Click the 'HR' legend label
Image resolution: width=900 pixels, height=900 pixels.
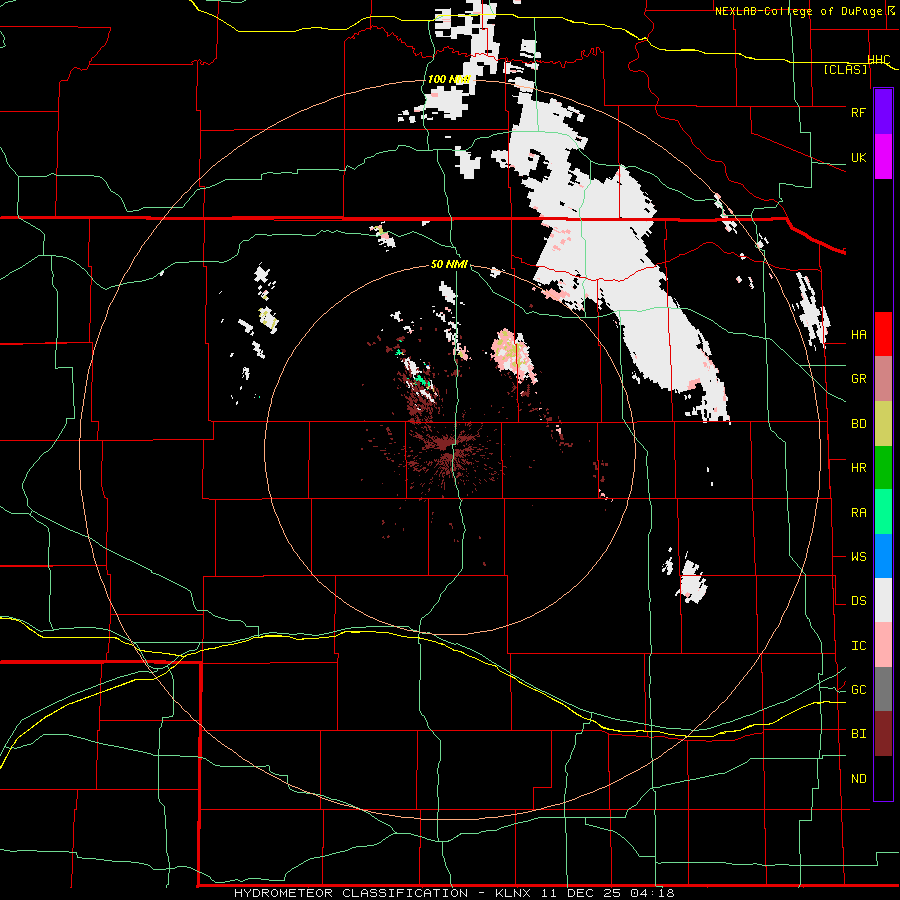[x=858, y=468]
